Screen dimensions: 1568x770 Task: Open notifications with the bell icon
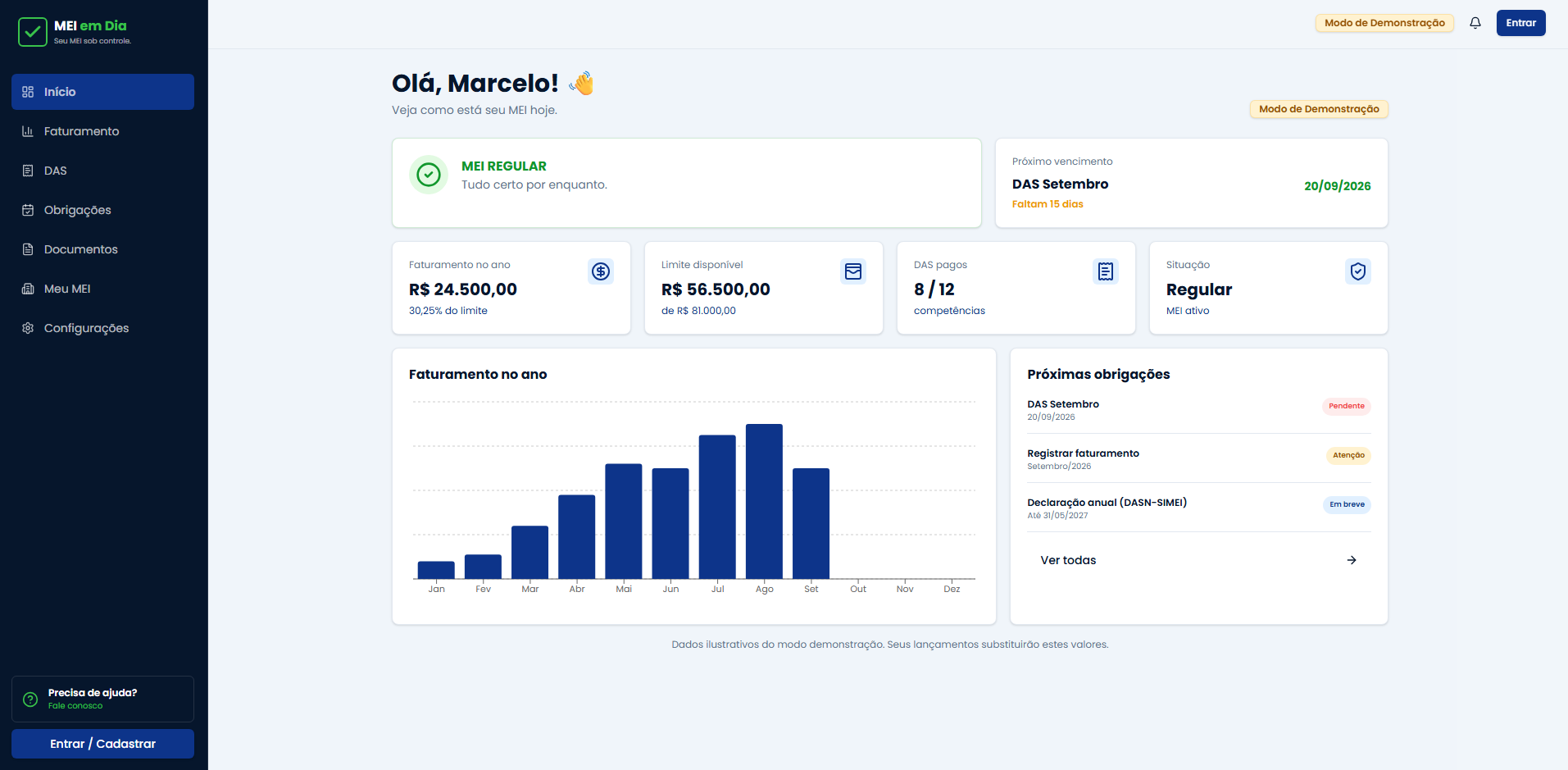(x=1475, y=23)
